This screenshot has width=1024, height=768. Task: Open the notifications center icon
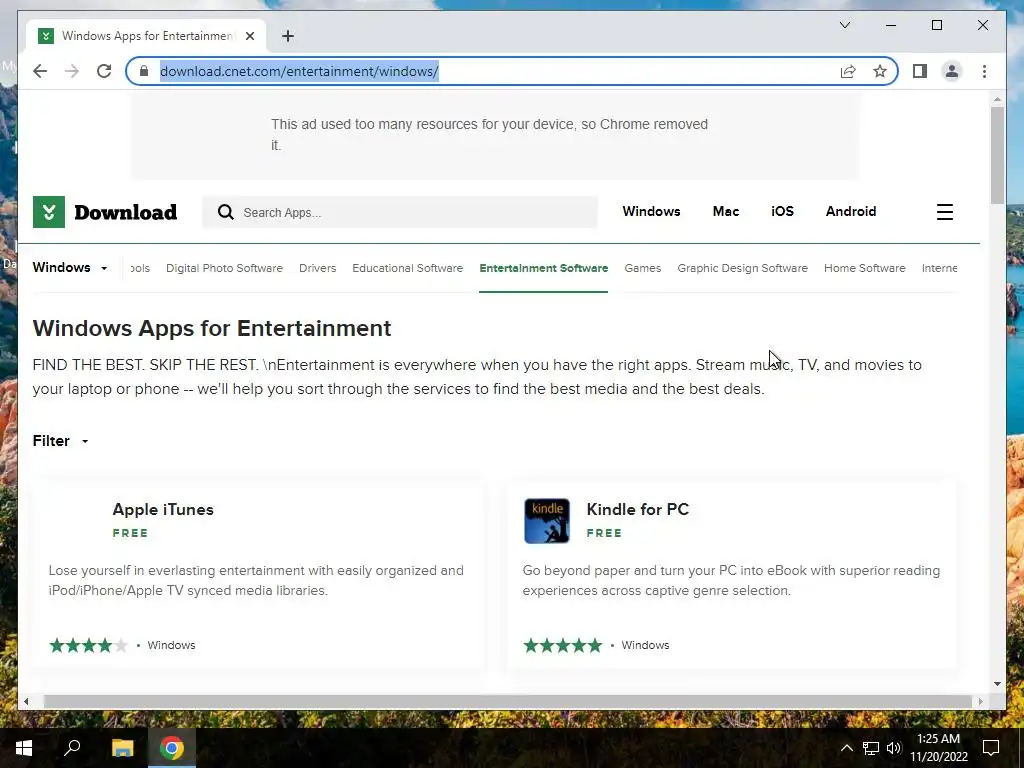pyautogui.click(x=991, y=748)
